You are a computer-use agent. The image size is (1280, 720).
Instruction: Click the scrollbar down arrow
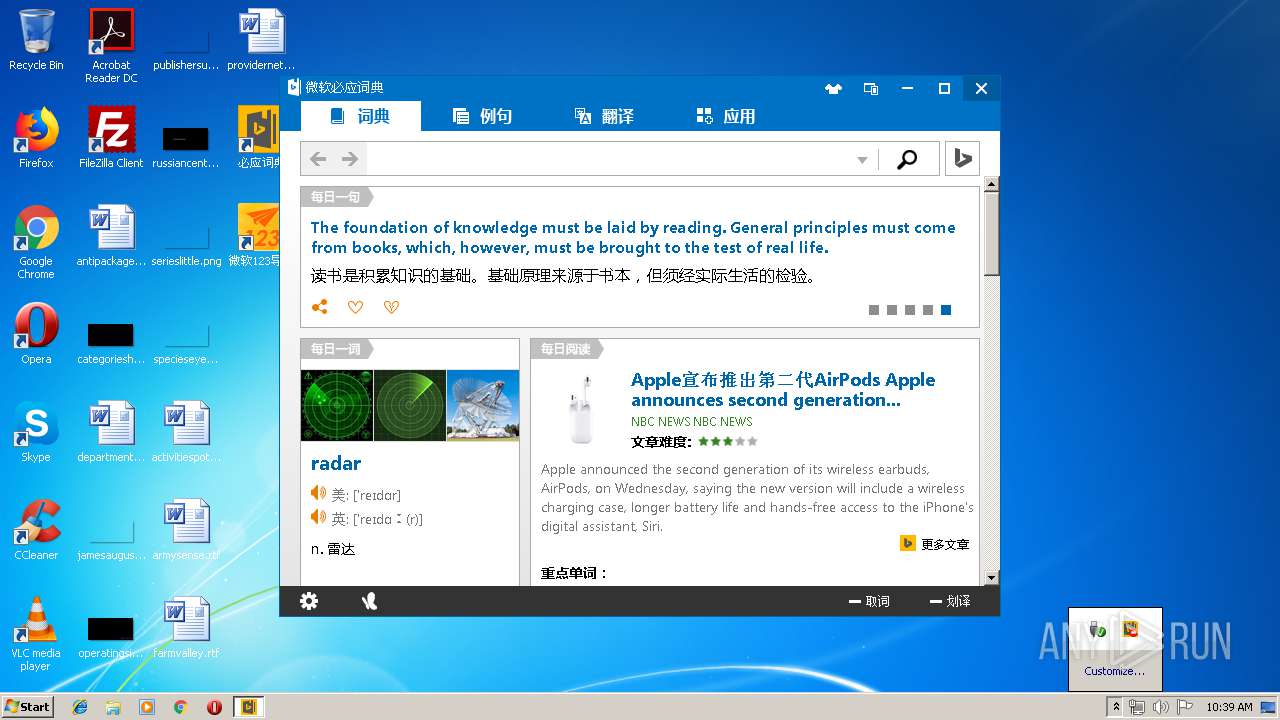pyautogui.click(x=991, y=578)
